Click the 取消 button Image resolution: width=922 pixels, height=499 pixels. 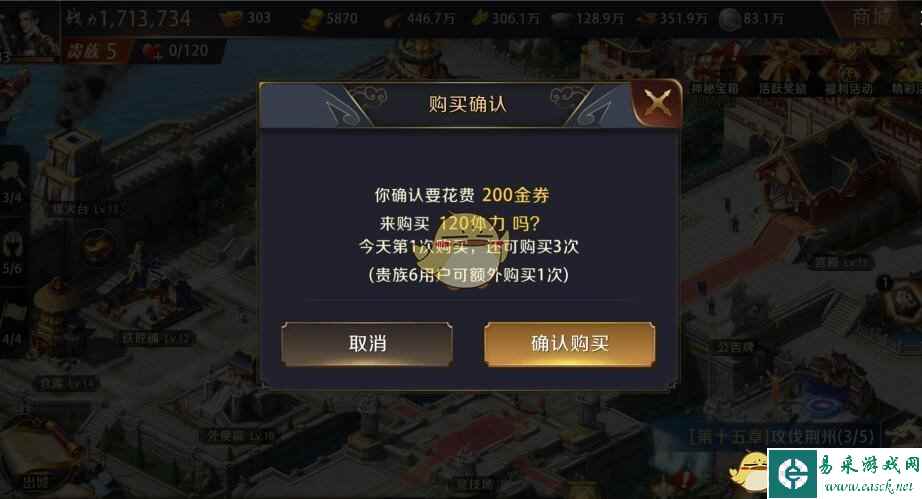click(367, 344)
